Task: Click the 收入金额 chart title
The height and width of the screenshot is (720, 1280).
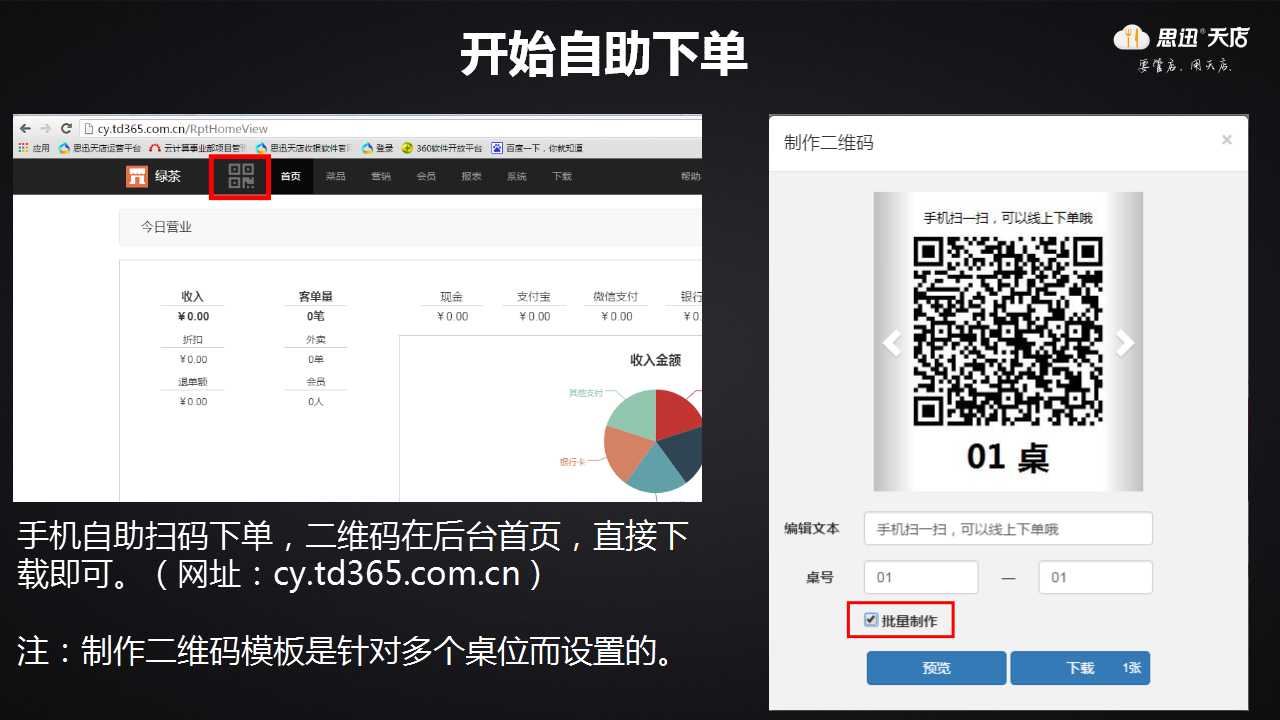Action: coord(655,360)
